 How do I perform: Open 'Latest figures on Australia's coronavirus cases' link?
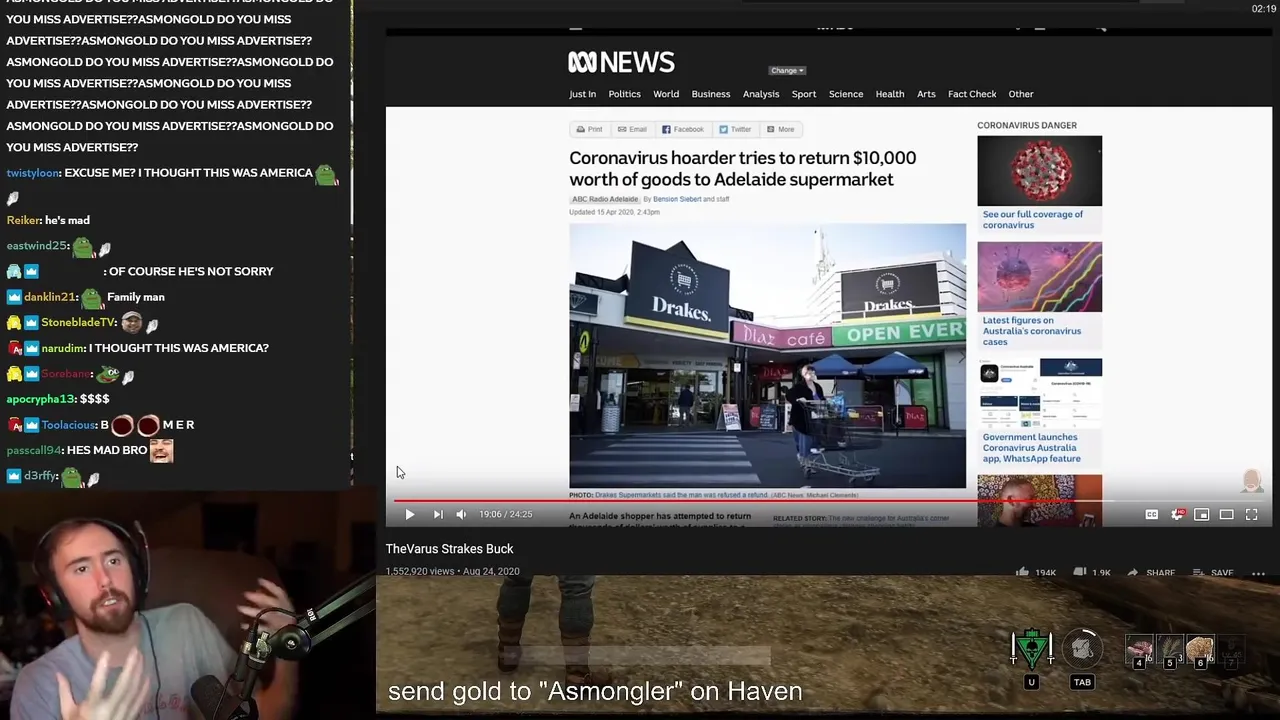(1031, 331)
